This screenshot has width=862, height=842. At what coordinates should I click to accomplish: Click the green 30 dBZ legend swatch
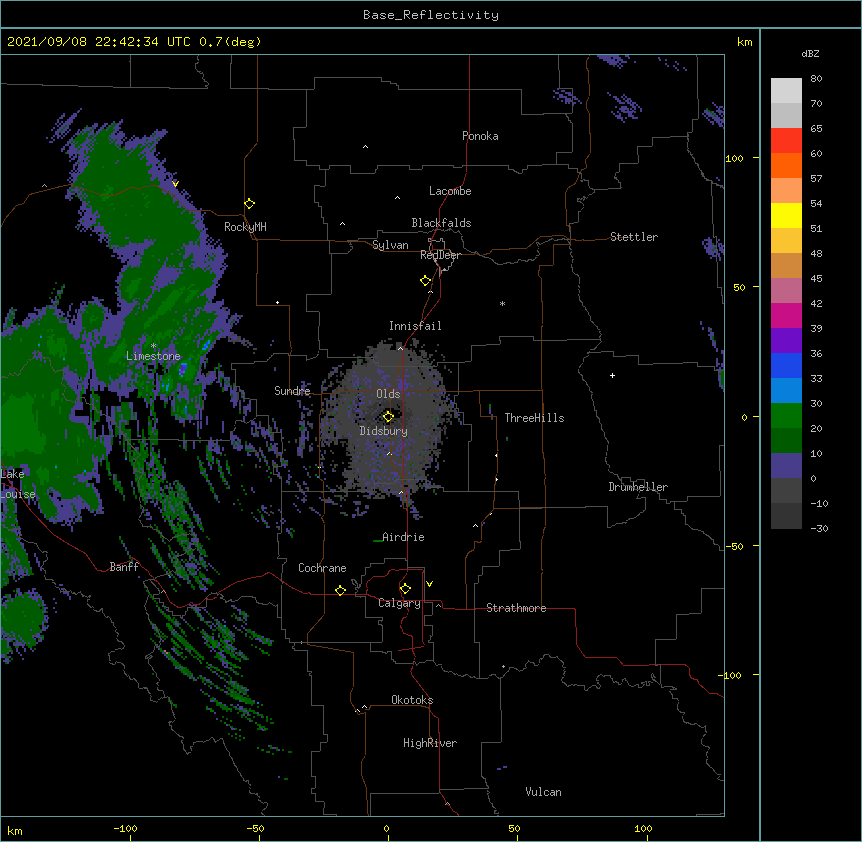(786, 416)
